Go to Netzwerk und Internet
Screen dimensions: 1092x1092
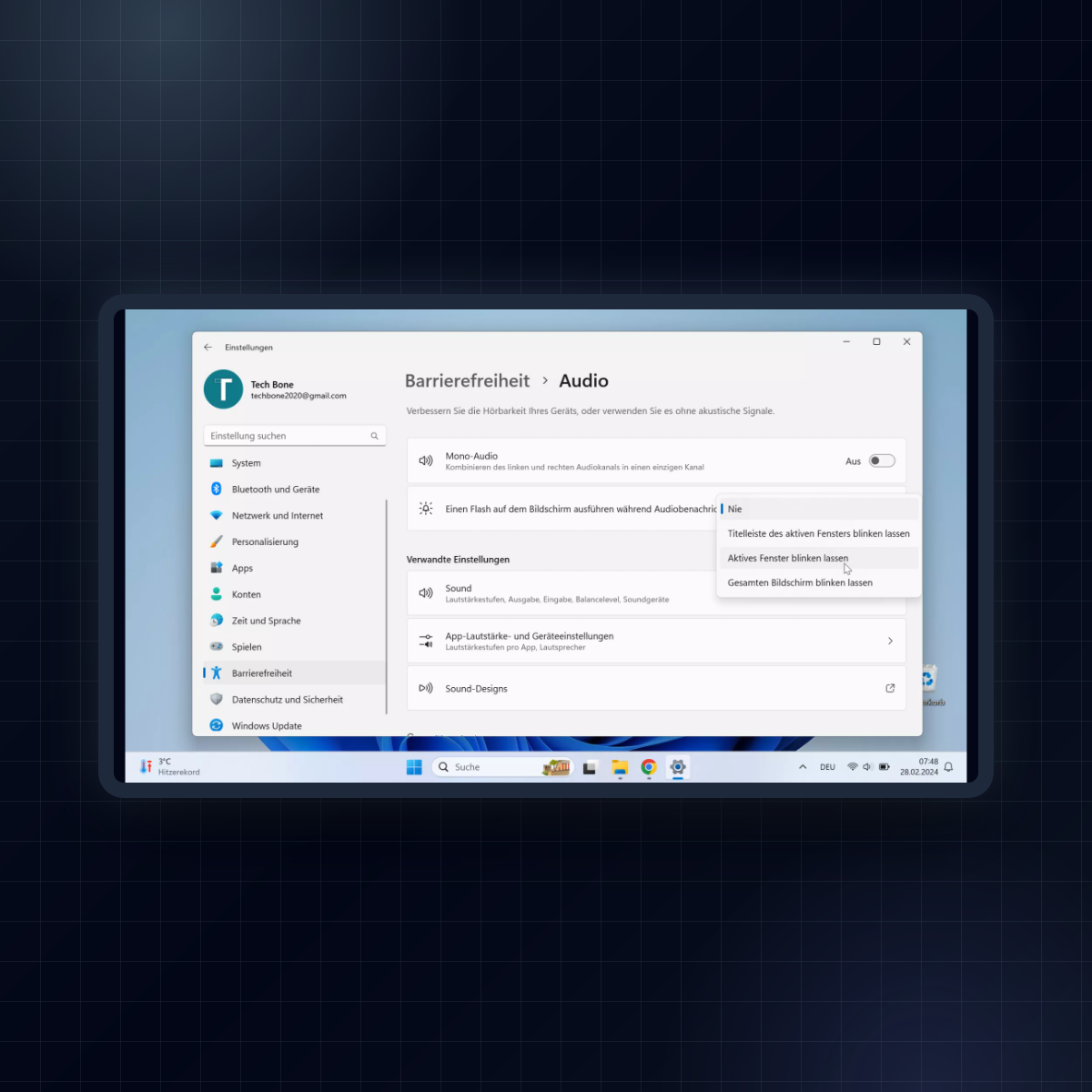pos(294,516)
